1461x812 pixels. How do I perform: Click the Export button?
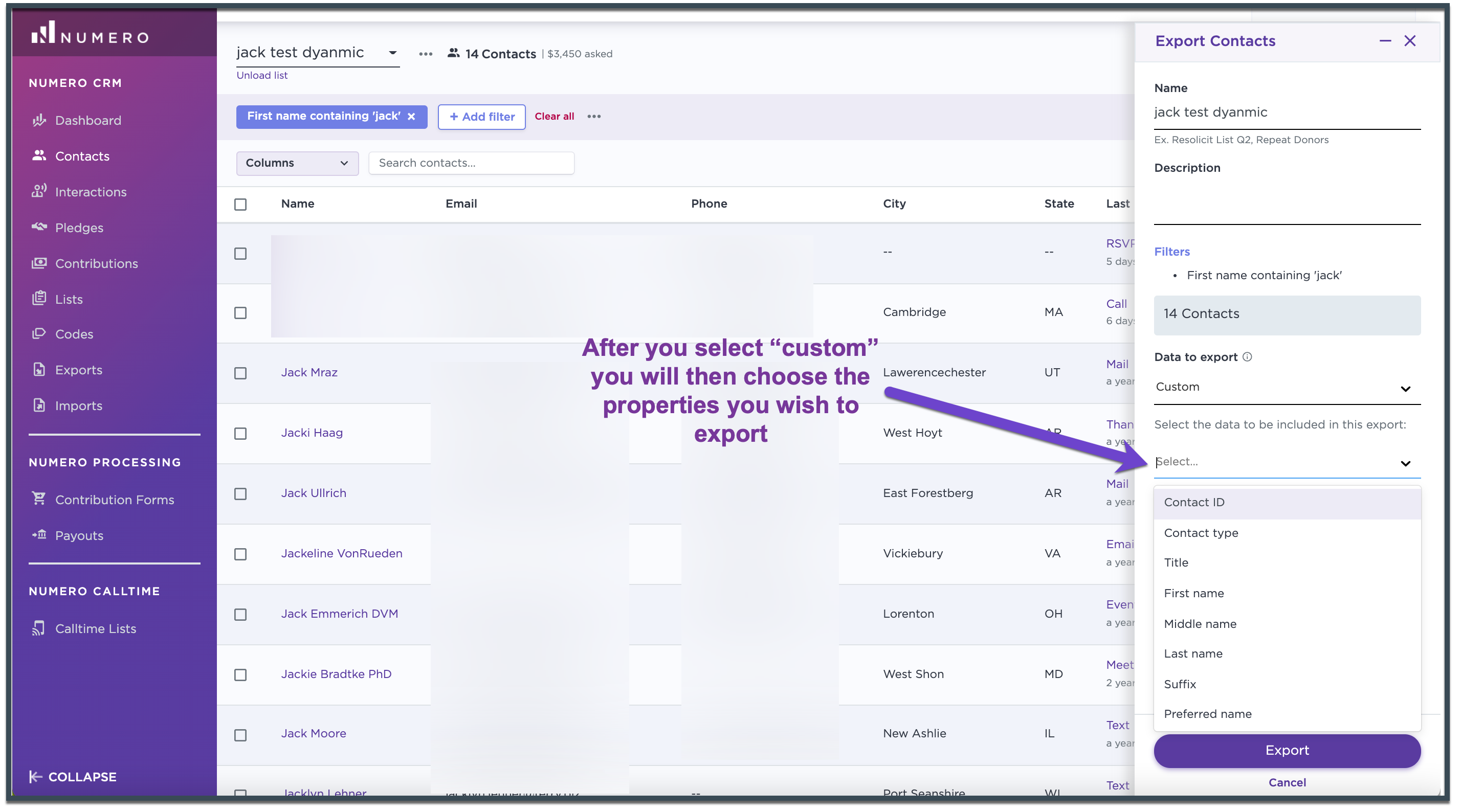coord(1287,750)
